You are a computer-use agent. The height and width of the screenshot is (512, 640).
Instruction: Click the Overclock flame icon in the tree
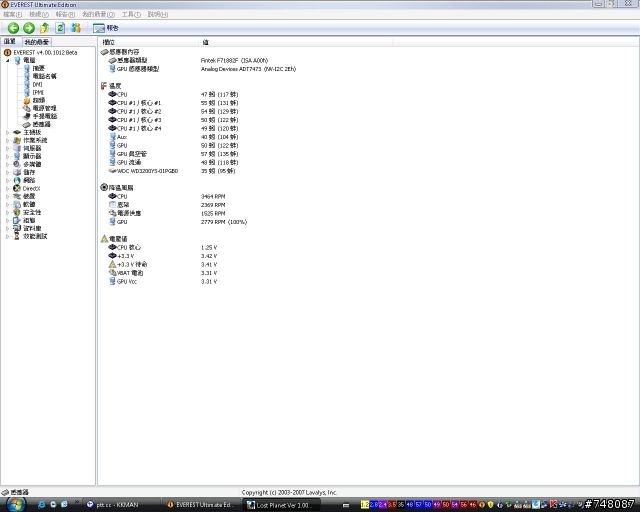[27, 100]
